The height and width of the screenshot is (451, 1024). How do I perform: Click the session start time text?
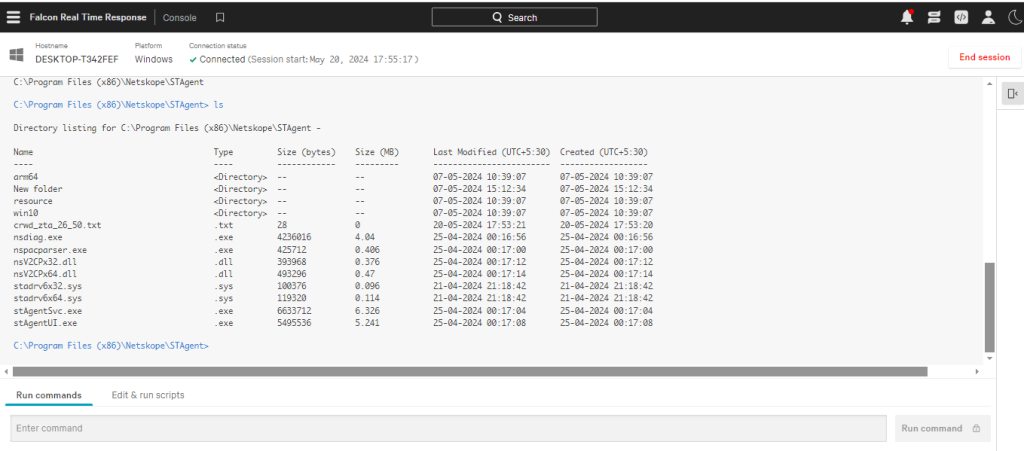point(333,59)
